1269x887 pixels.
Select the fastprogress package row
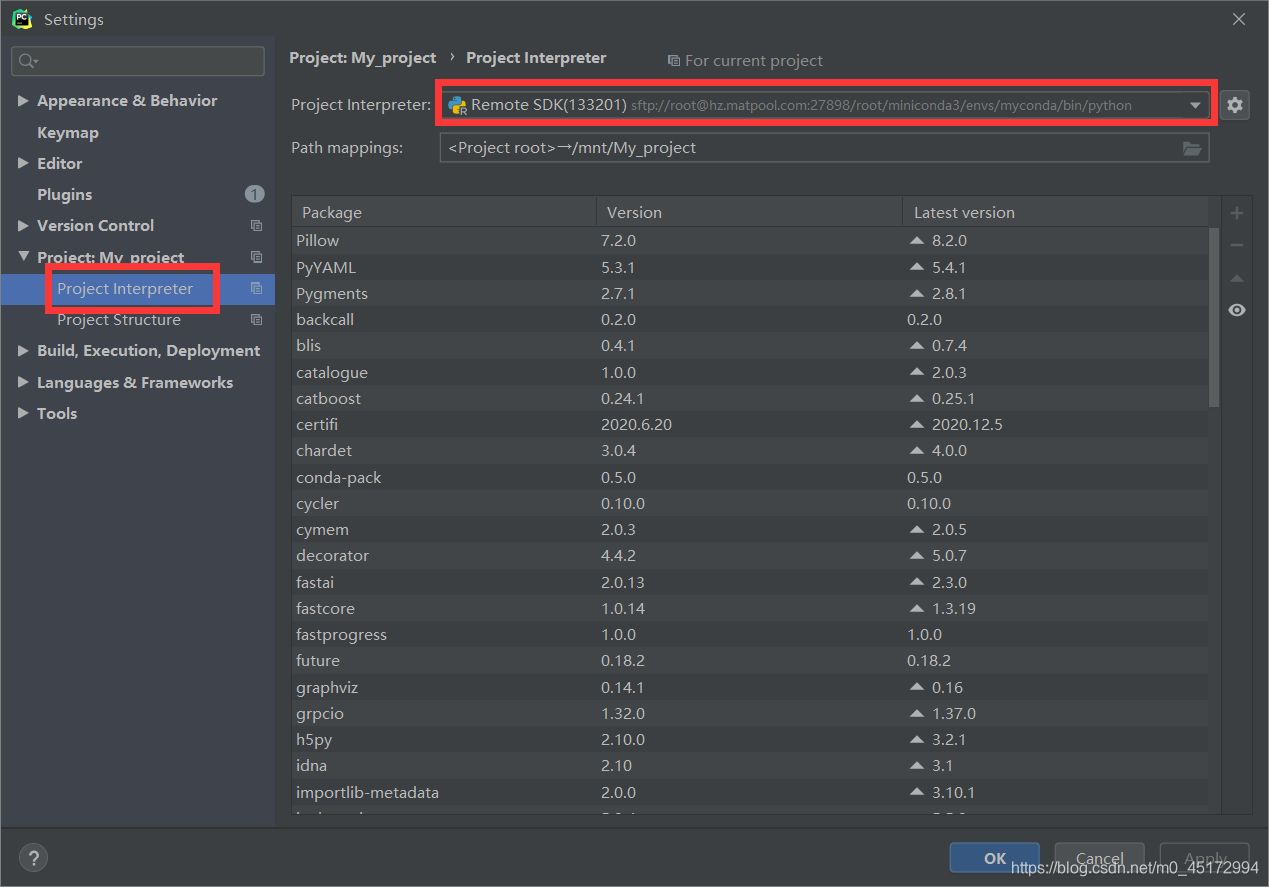(749, 635)
